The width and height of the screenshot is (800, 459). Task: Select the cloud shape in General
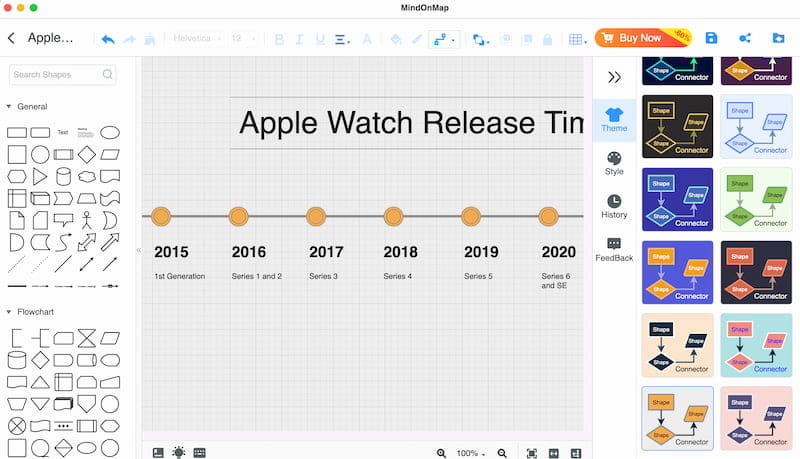87,176
